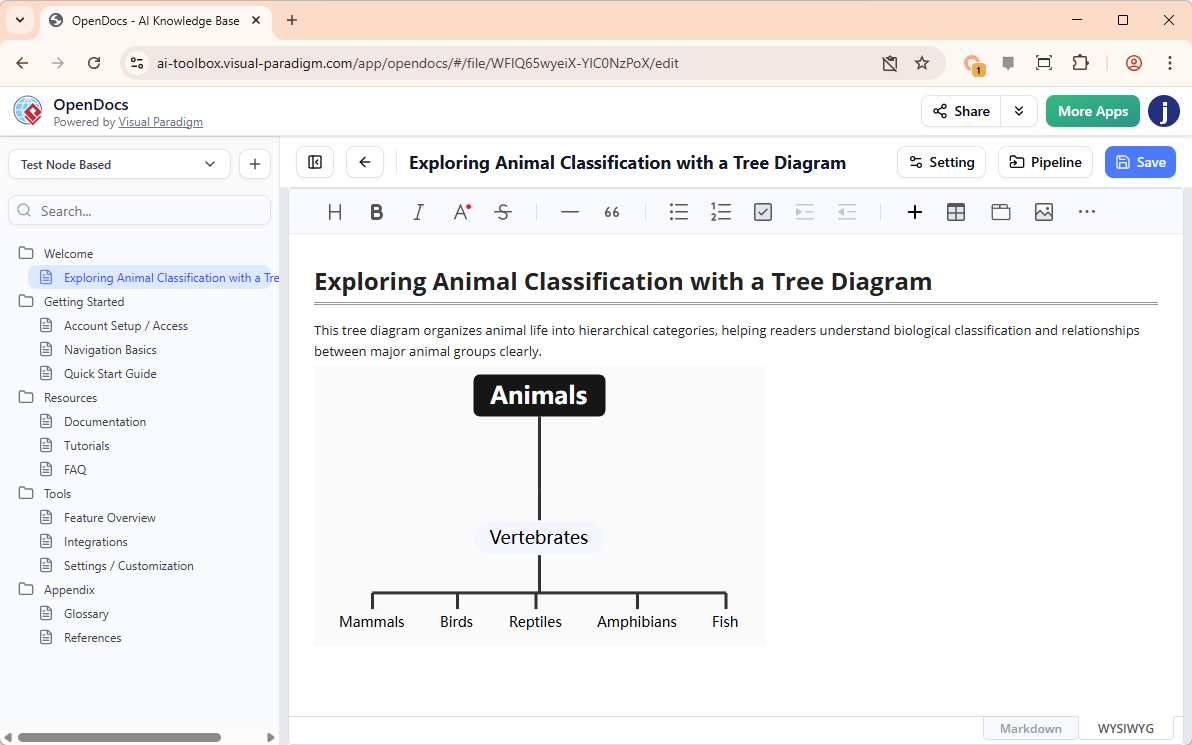This screenshot has height=745, width=1192.
Task: Insert a blockquote
Action: pos(612,212)
